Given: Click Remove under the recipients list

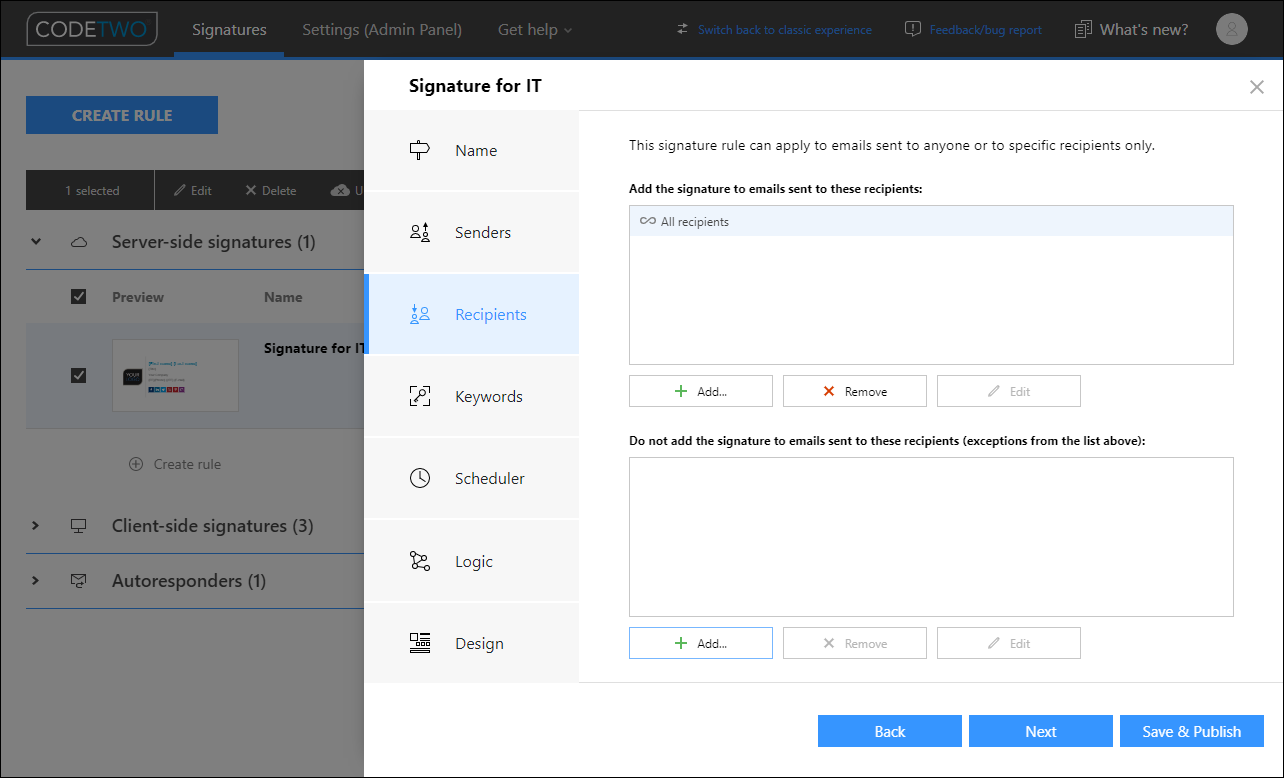Looking at the screenshot, I should [x=855, y=391].
